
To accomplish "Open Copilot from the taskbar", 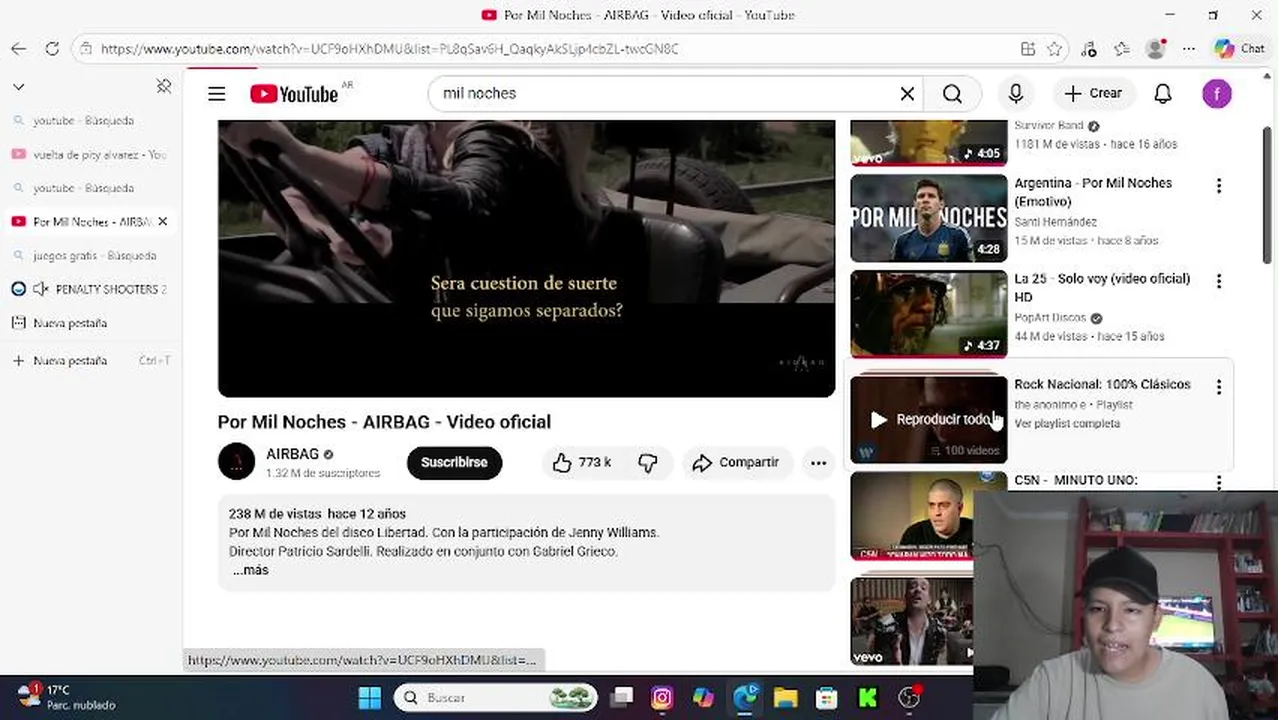I will [703, 697].
